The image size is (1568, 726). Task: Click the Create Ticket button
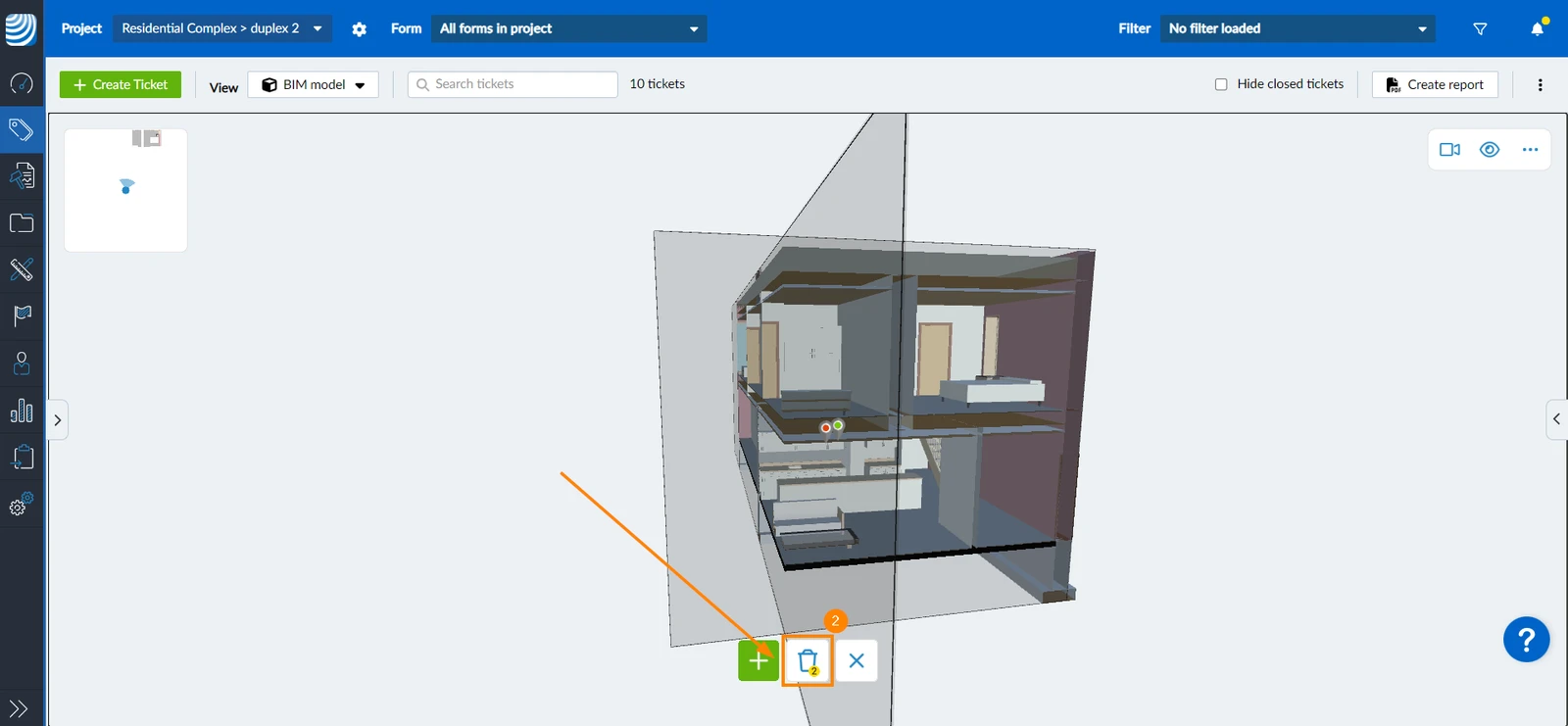pyautogui.click(x=121, y=84)
